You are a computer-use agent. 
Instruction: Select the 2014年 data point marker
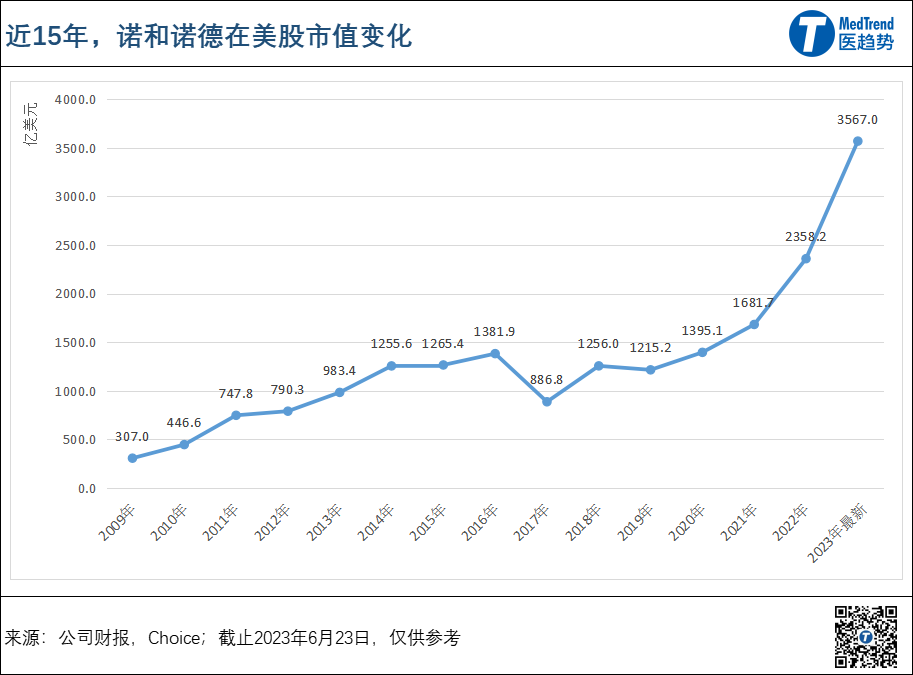click(391, 366)
